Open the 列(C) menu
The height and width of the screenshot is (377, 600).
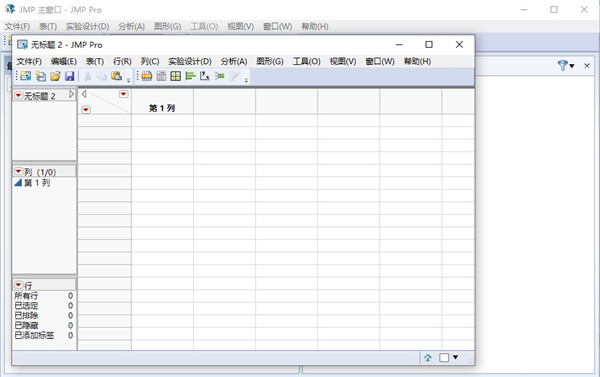click(x=150, y=62)
